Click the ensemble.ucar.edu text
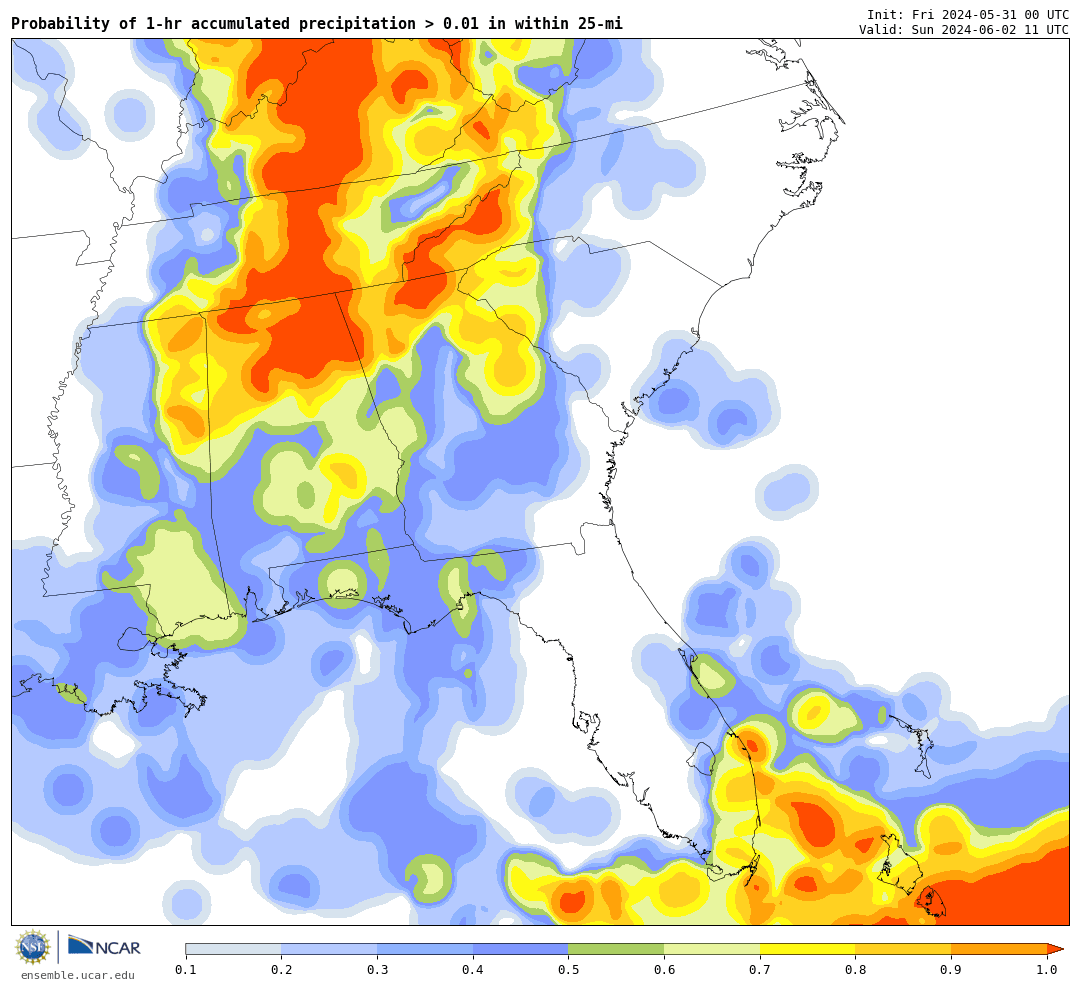 tap(78, 976)
